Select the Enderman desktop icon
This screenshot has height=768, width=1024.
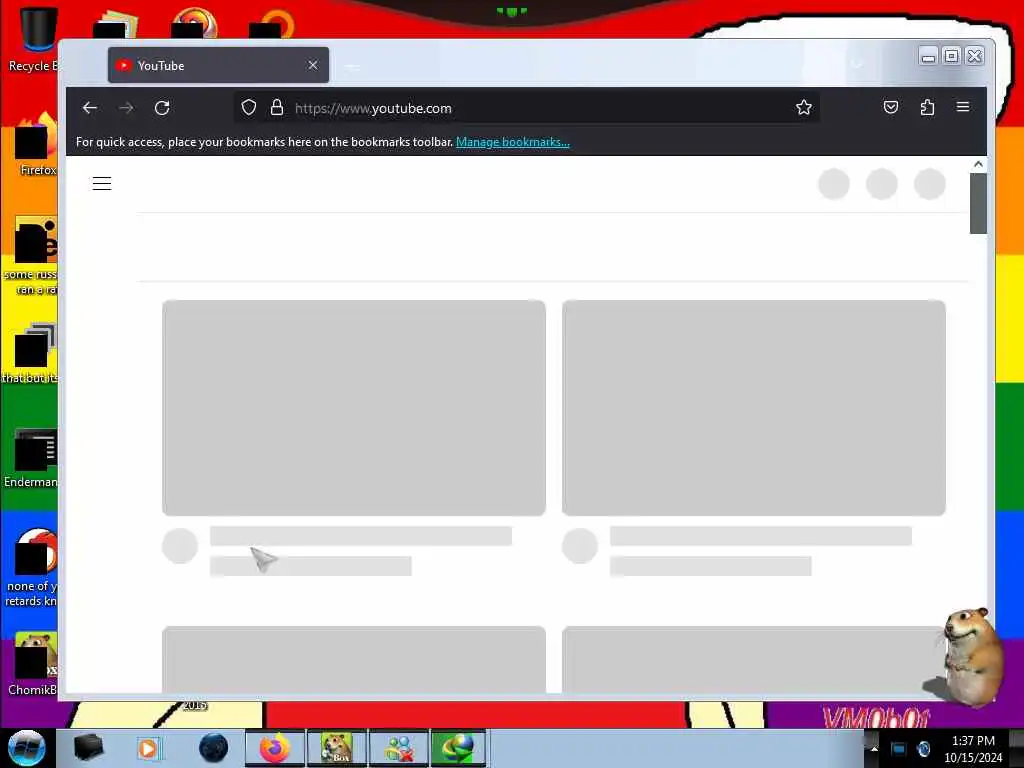click(x=31, y=457)
